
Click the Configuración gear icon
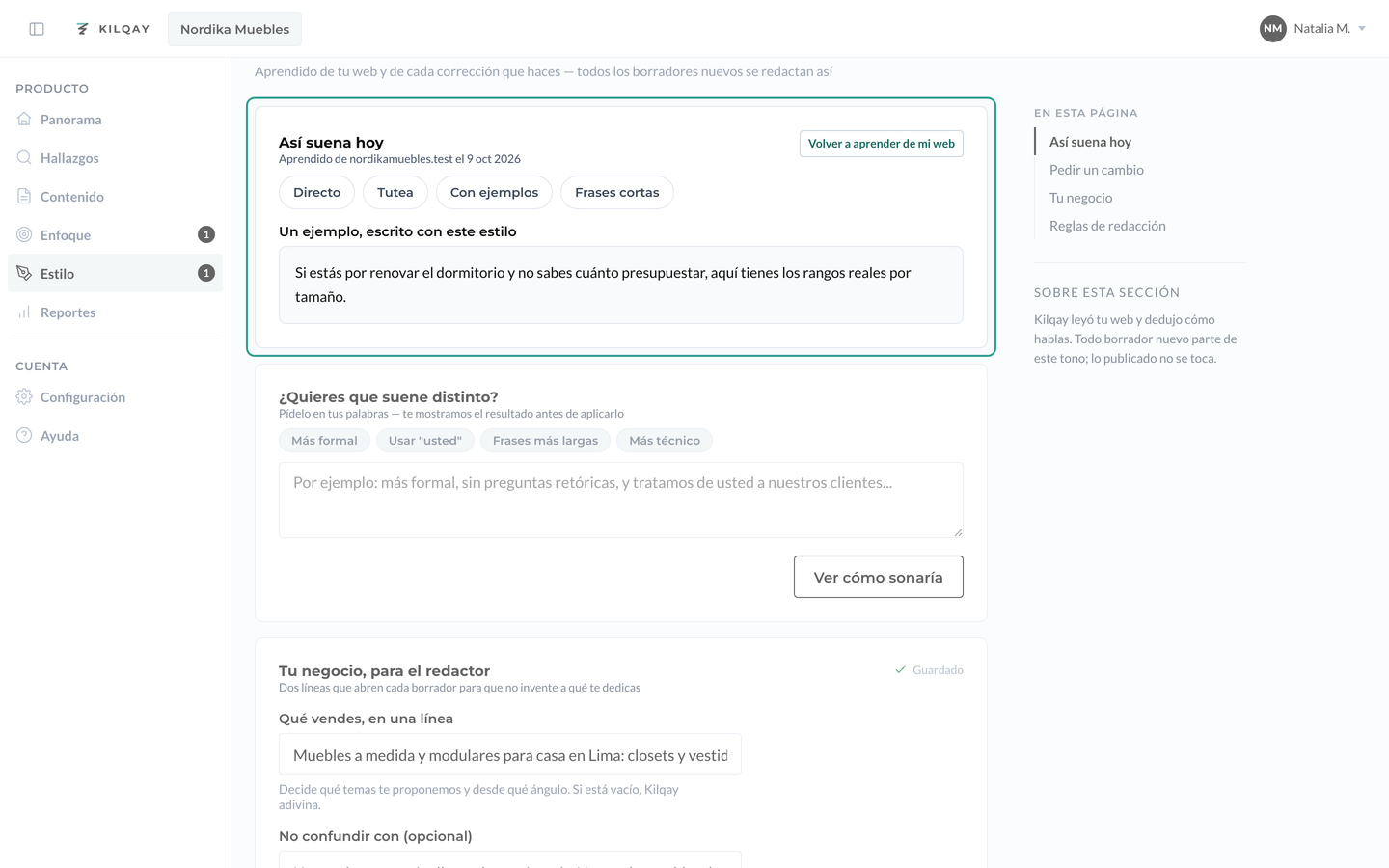[24, 396]
